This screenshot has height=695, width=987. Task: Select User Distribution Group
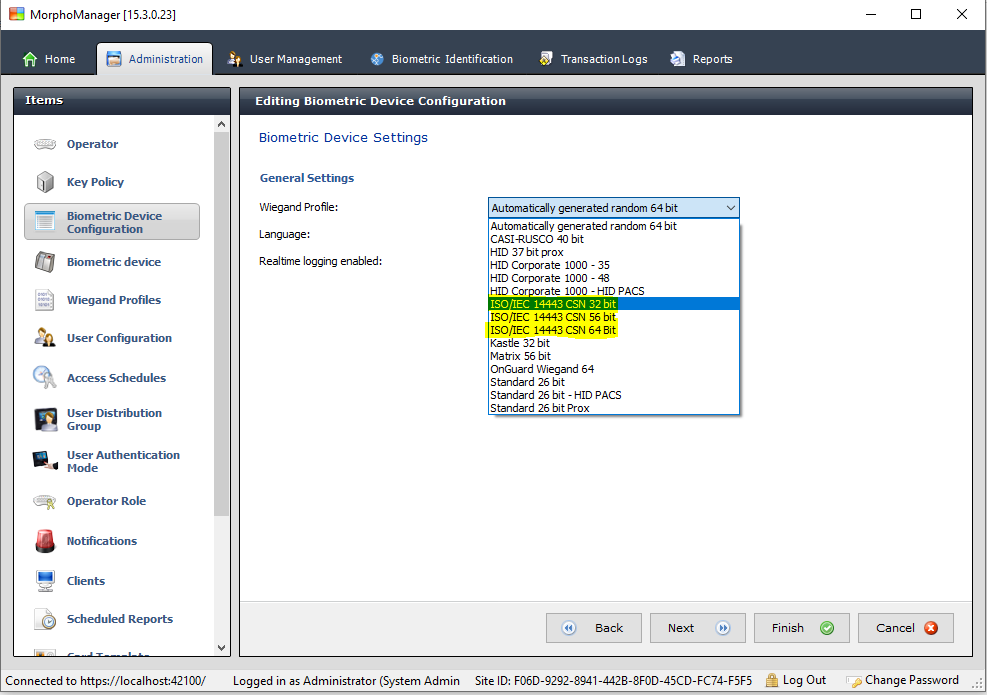coord(45,418)
